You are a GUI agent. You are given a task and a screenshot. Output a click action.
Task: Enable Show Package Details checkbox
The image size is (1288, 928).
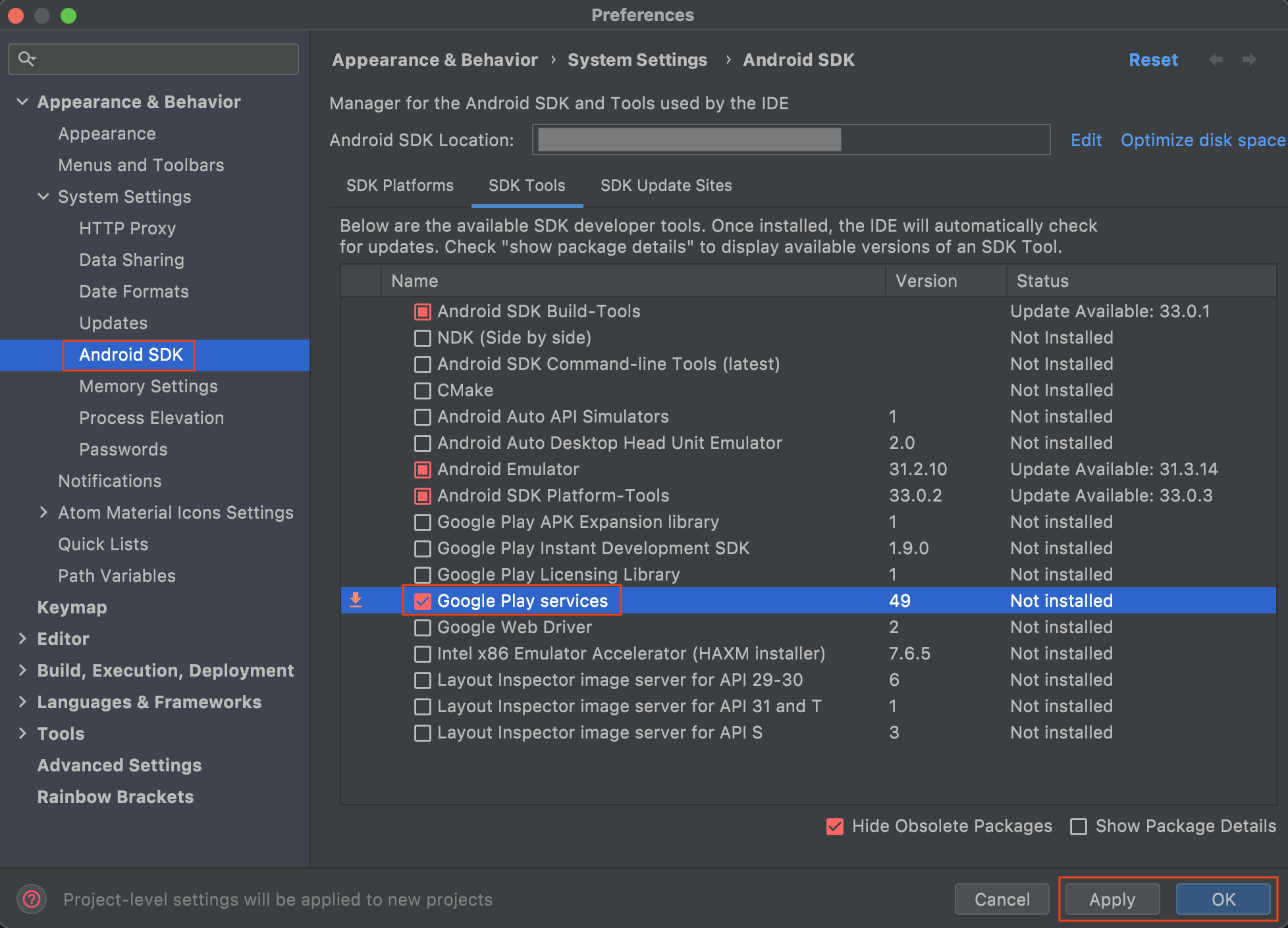(1079, 826)
